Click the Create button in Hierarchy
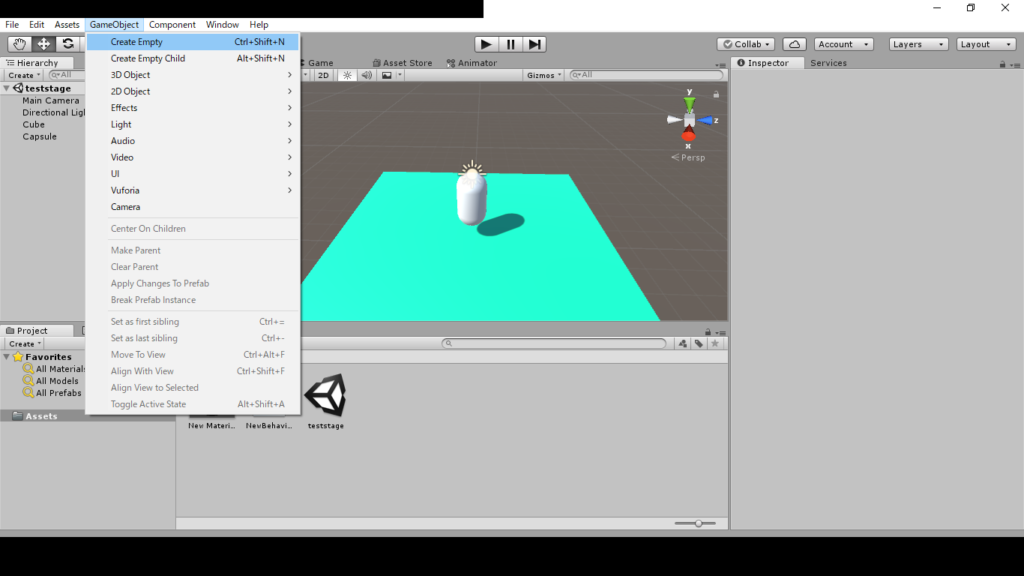This screenshot has width=1024, height=576. pyautogui.click(x=22, y=75)
